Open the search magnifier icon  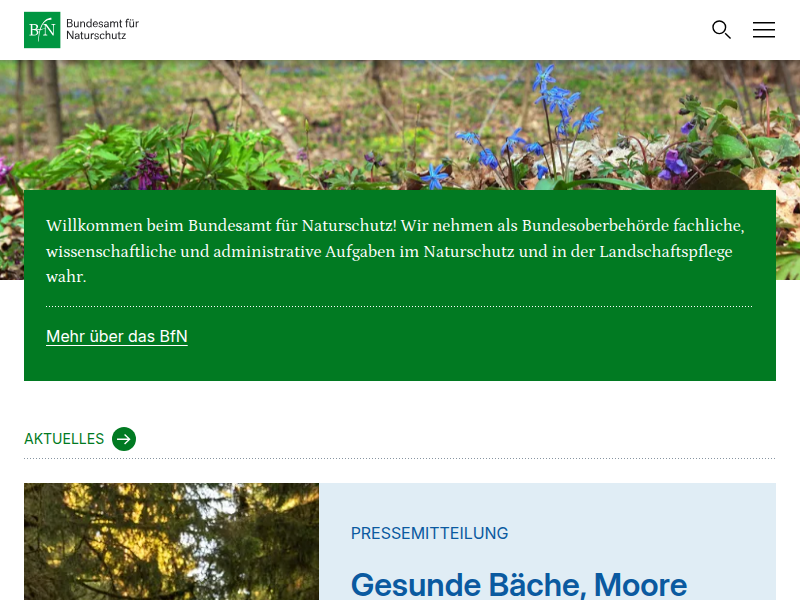pyautogui.click(x=721, y=30)
